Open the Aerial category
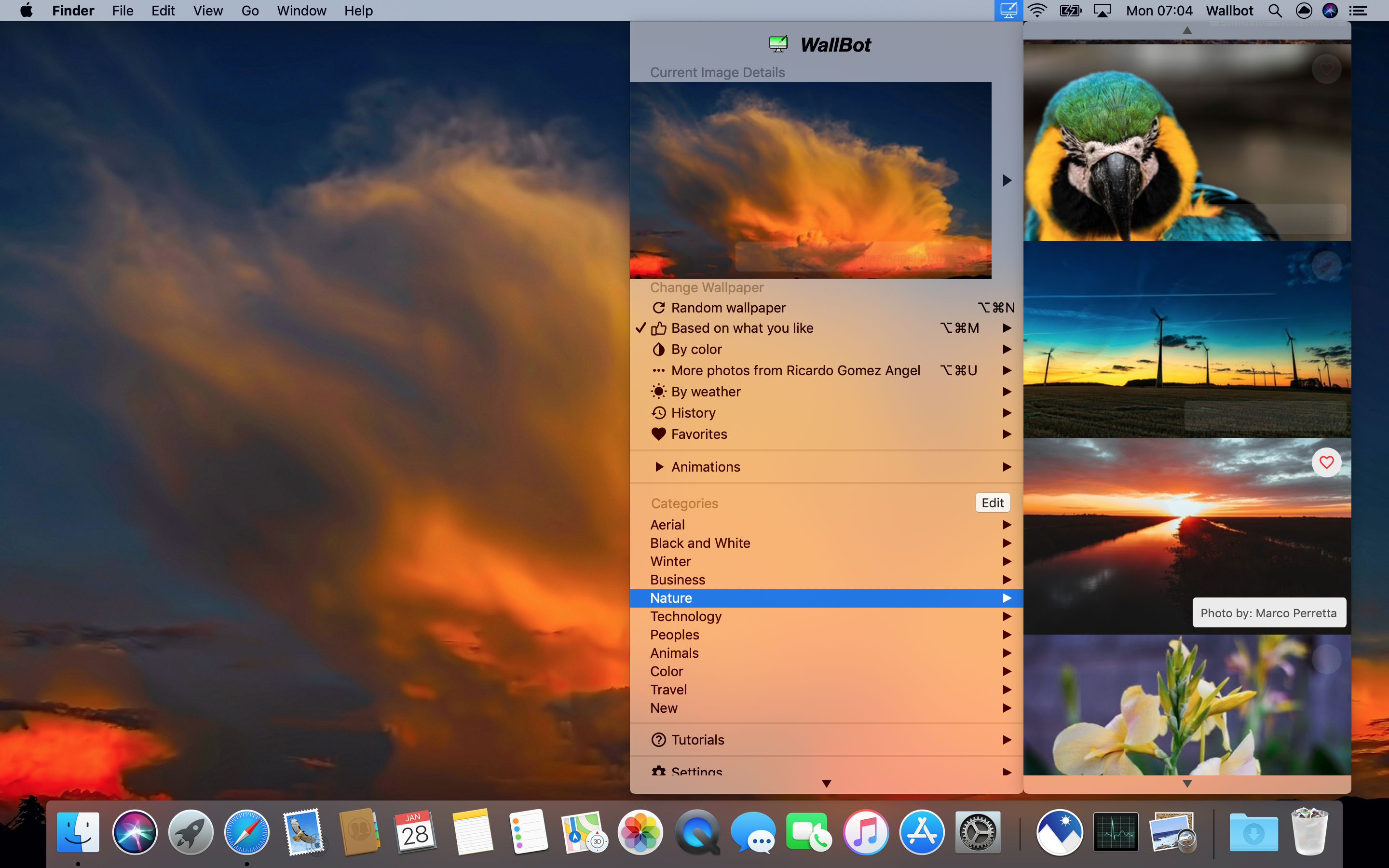This screenshot has width=1389, height=868. click(826, 525)
